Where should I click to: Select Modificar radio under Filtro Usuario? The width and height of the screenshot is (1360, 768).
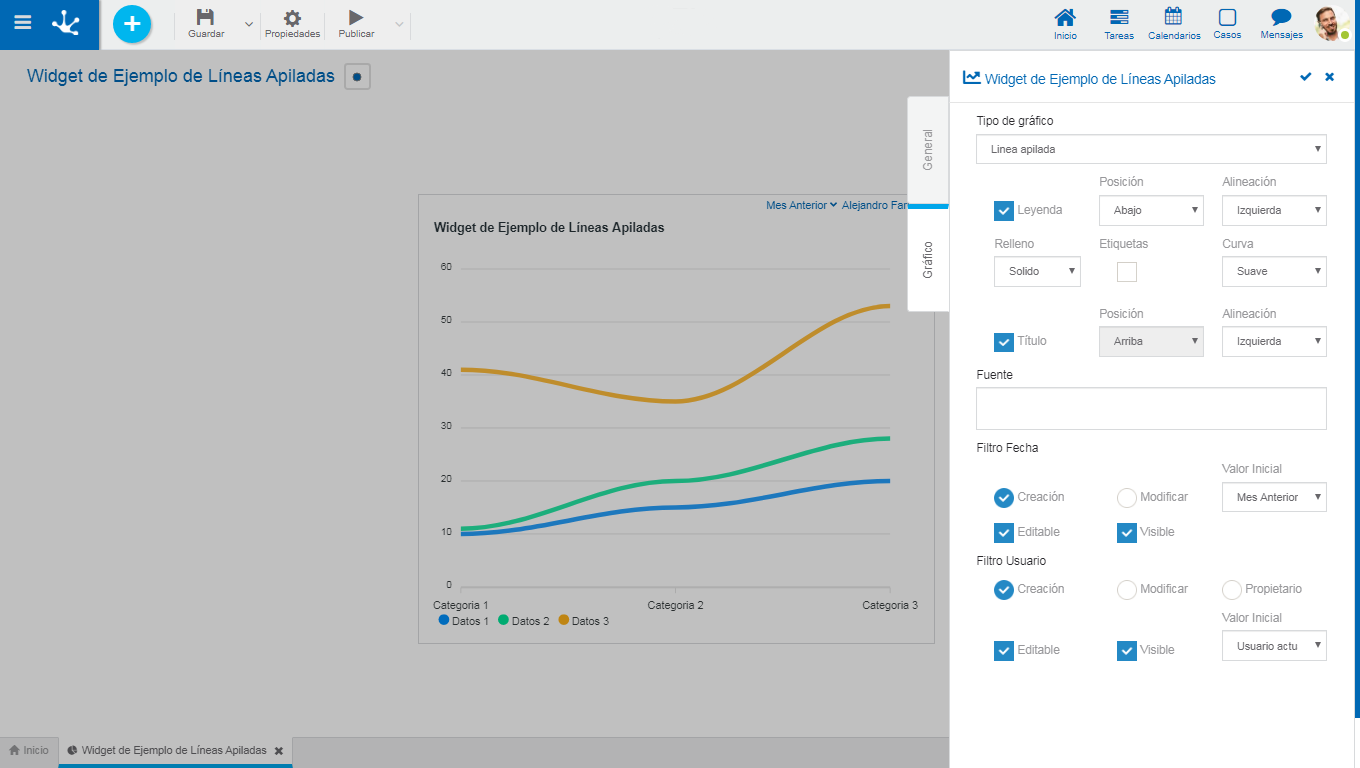[x=1127, y=589]
